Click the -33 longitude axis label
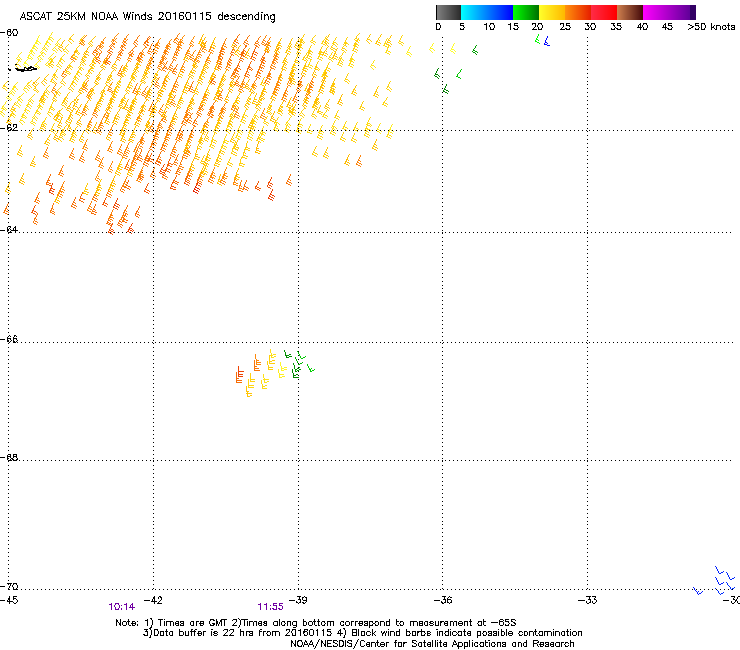The height and width of the screenshot is (650, 740). coord(588,600)
